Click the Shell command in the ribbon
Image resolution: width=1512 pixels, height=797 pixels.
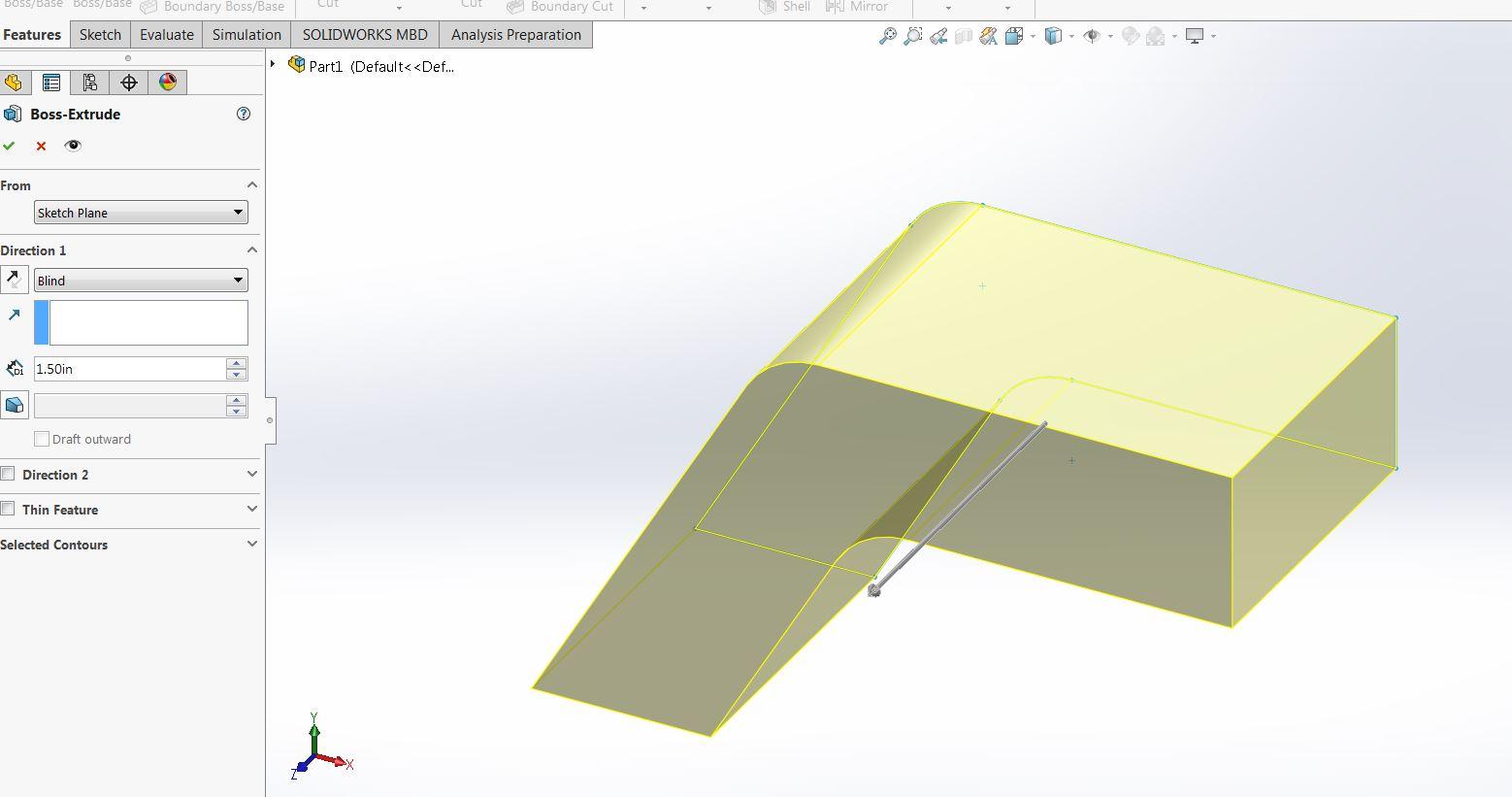point(784,7)
